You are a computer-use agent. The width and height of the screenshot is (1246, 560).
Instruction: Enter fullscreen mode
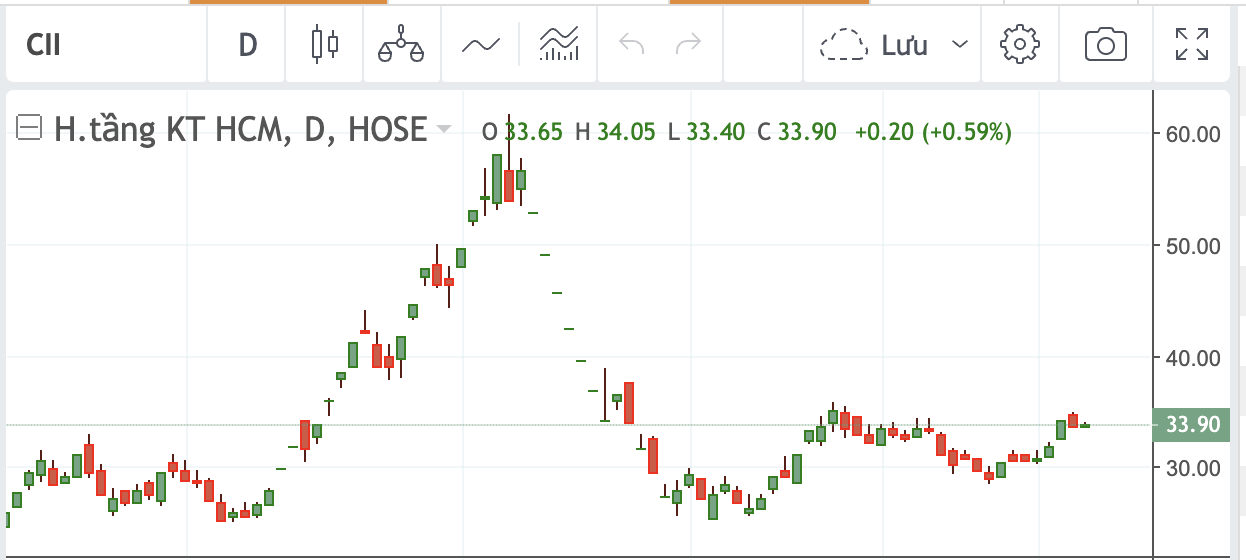tap(1191, 45)
